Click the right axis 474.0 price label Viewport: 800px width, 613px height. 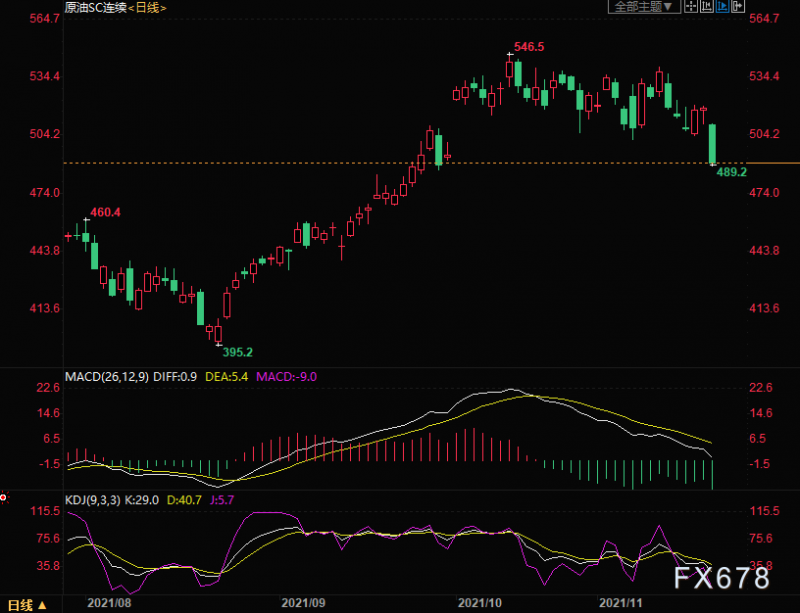point(764,193)
